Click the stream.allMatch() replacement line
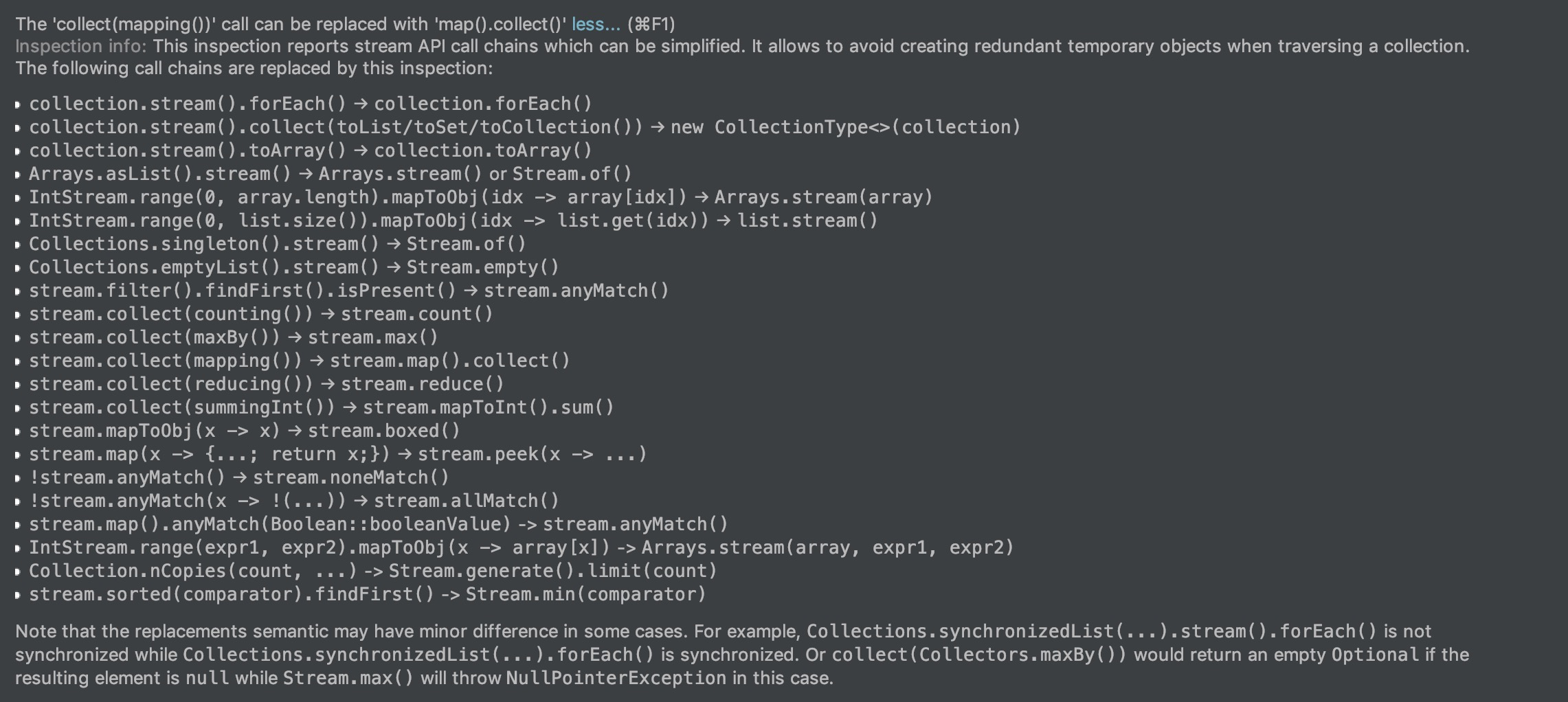Image resolution: width=1568 pixels, height=702 pixels. [294, 501]
